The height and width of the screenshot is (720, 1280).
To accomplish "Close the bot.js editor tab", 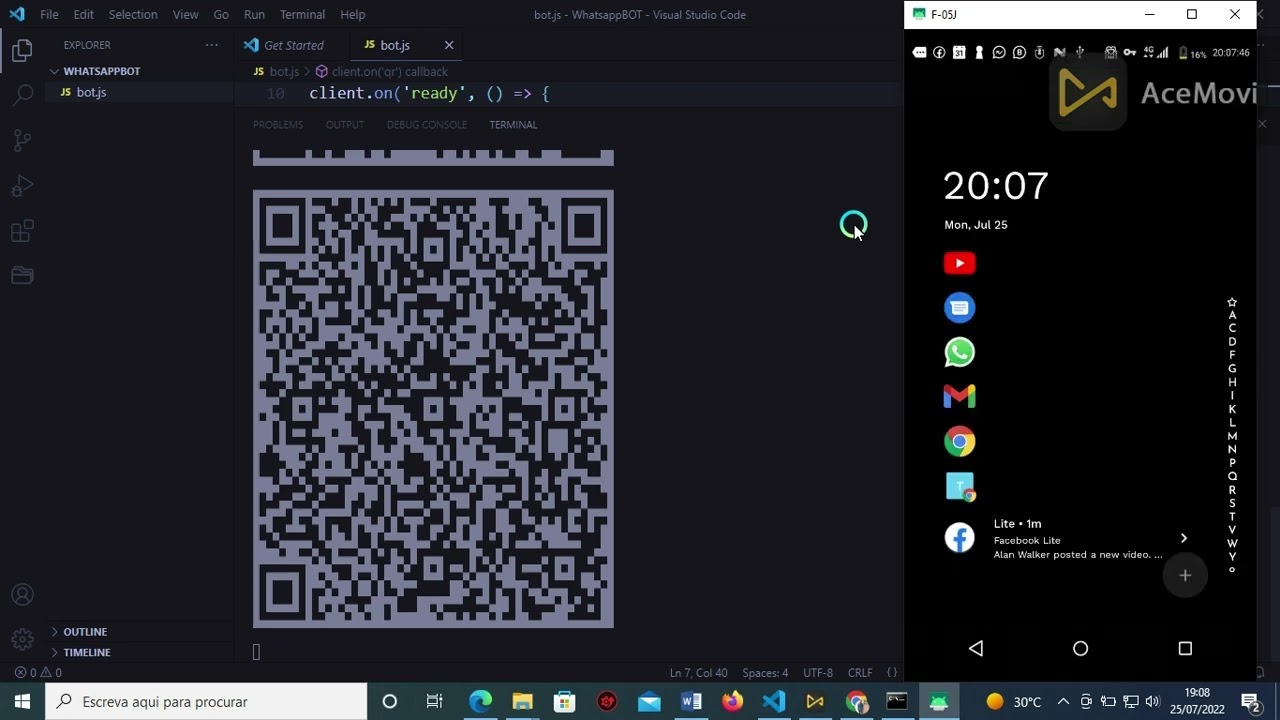I will (x=449, y=45).
